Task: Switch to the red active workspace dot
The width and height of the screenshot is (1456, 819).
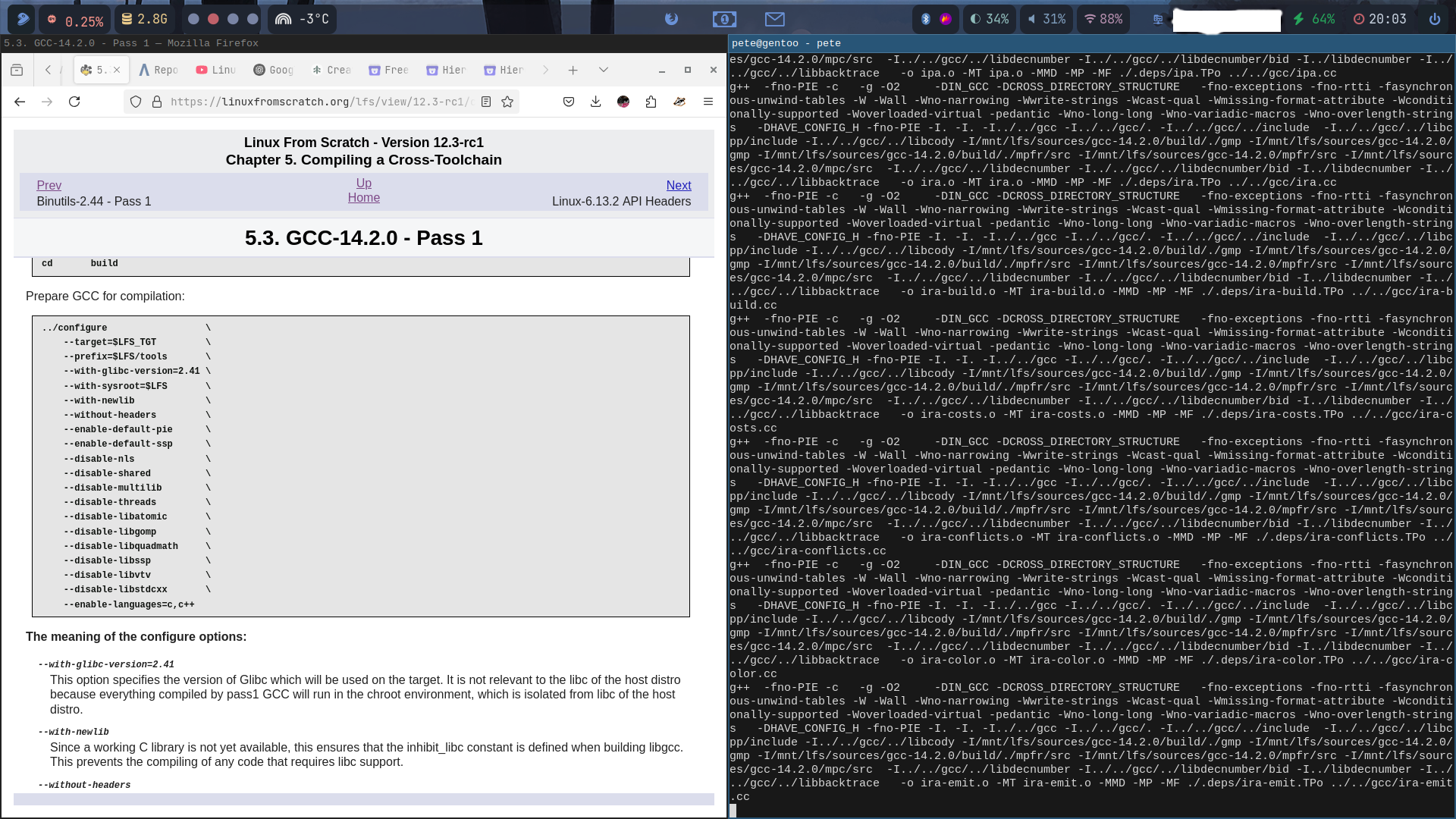Action: point(213,19)
